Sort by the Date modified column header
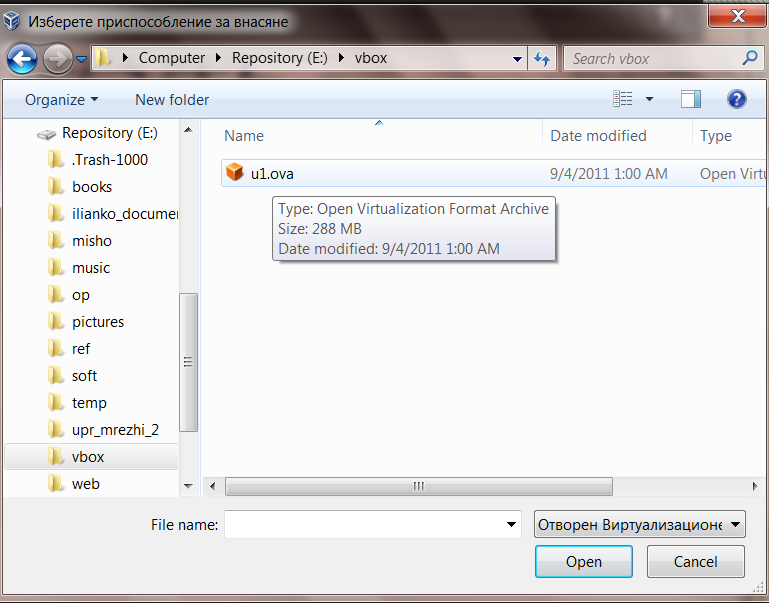 pos(598,136)
